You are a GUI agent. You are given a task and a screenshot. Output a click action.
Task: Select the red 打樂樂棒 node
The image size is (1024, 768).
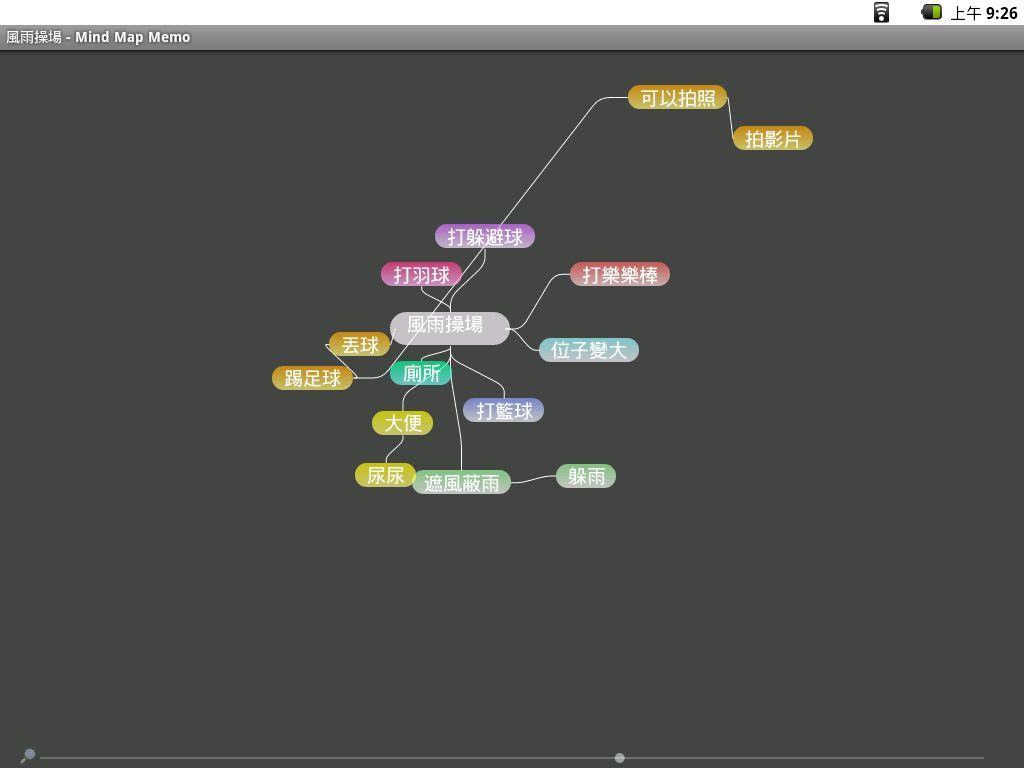(620, 275)
